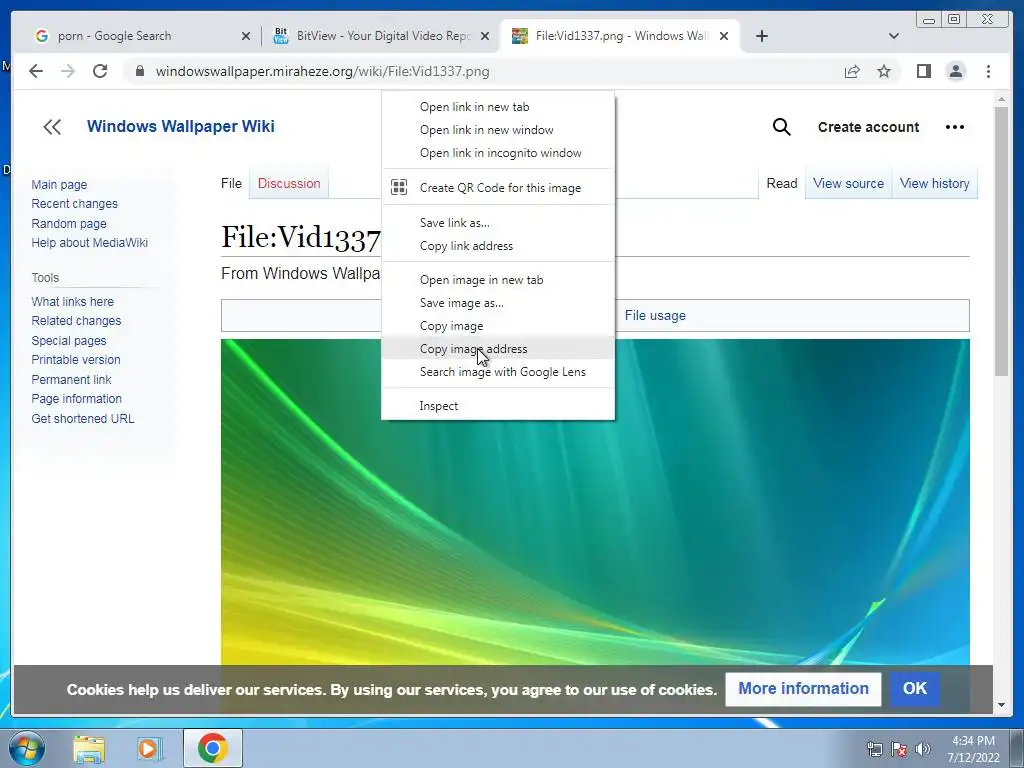Open tab search chevron

pyautogui.click(x=894, y=36)
